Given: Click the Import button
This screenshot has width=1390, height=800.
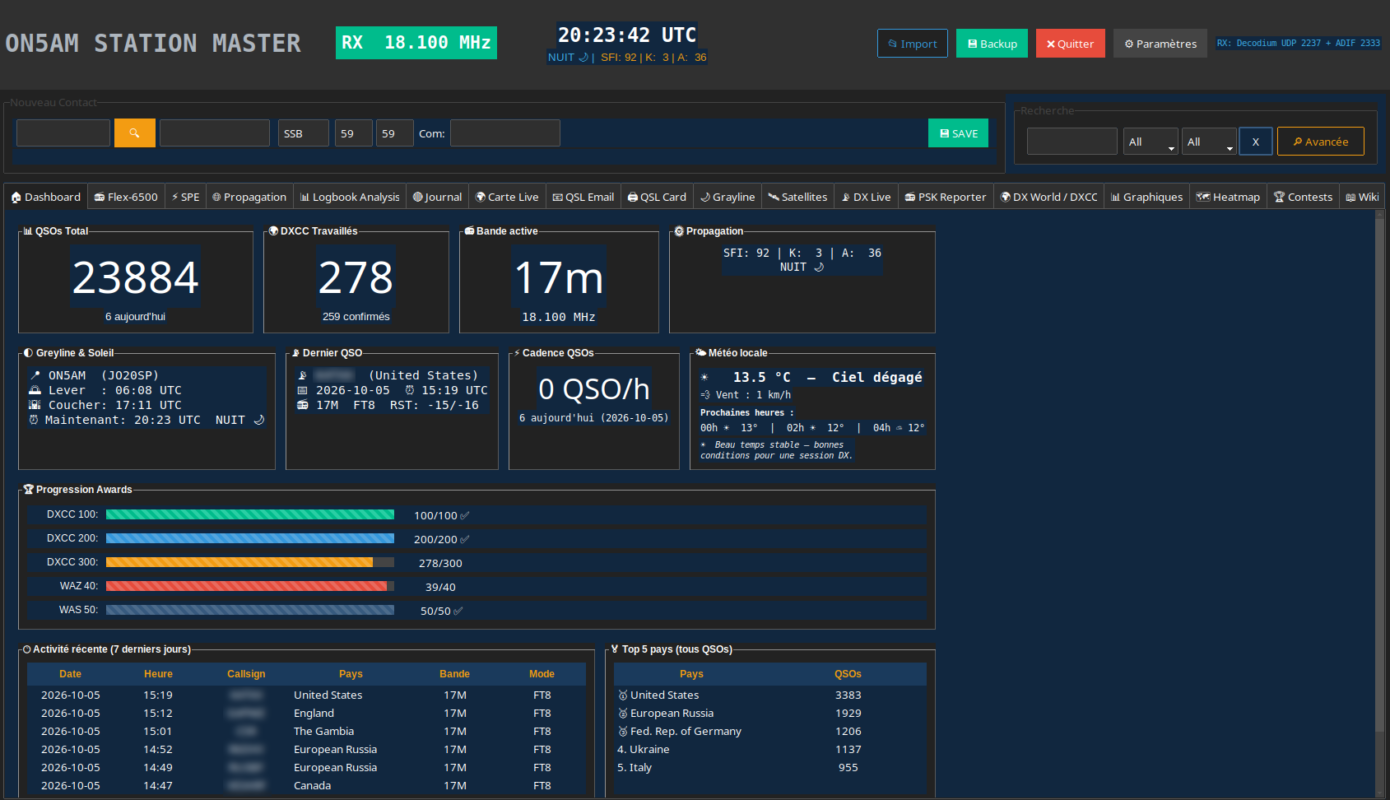Looking at the screenshot, I should [x=912, y=44].
